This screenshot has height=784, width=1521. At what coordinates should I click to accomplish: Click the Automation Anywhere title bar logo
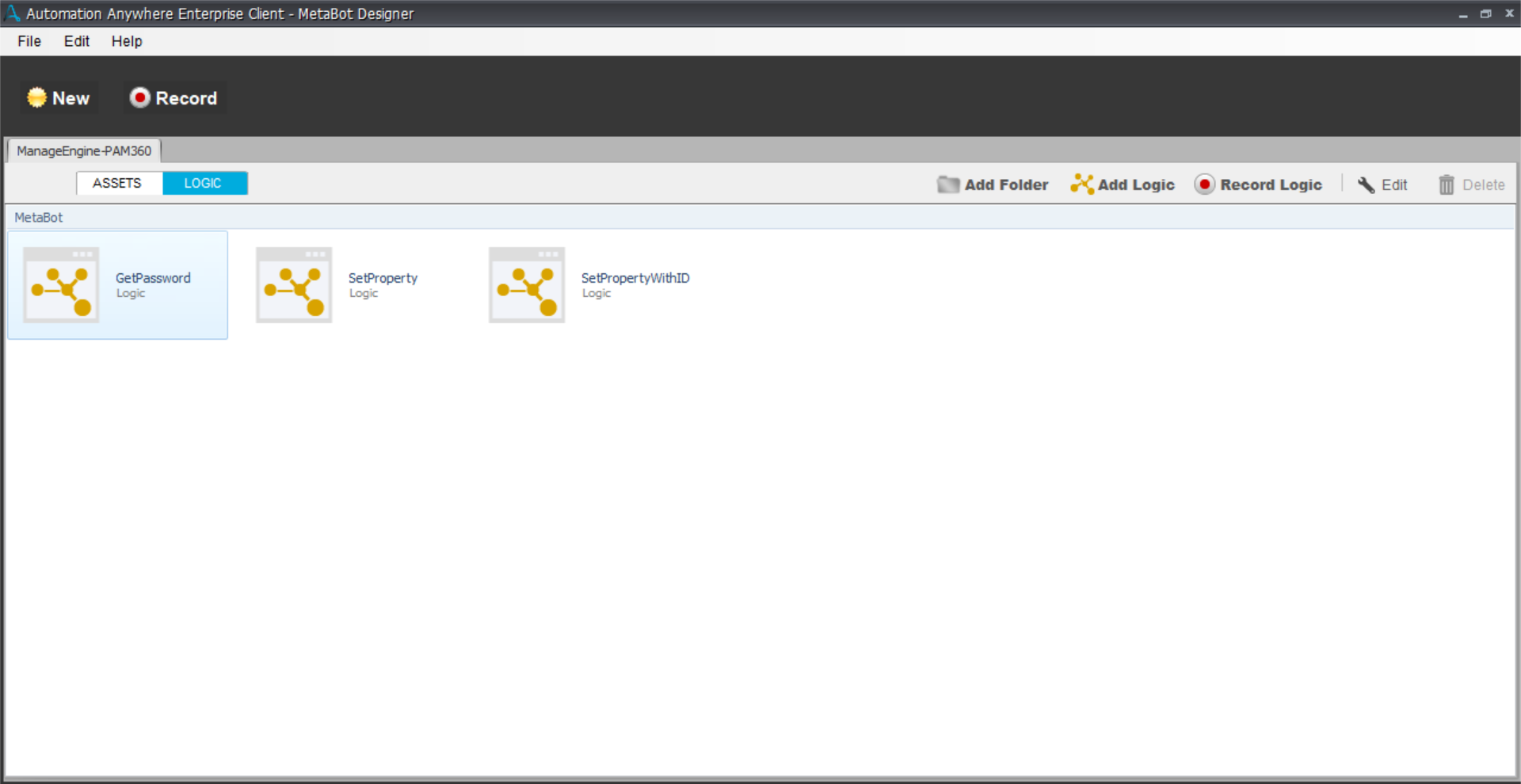click(12, 13)
